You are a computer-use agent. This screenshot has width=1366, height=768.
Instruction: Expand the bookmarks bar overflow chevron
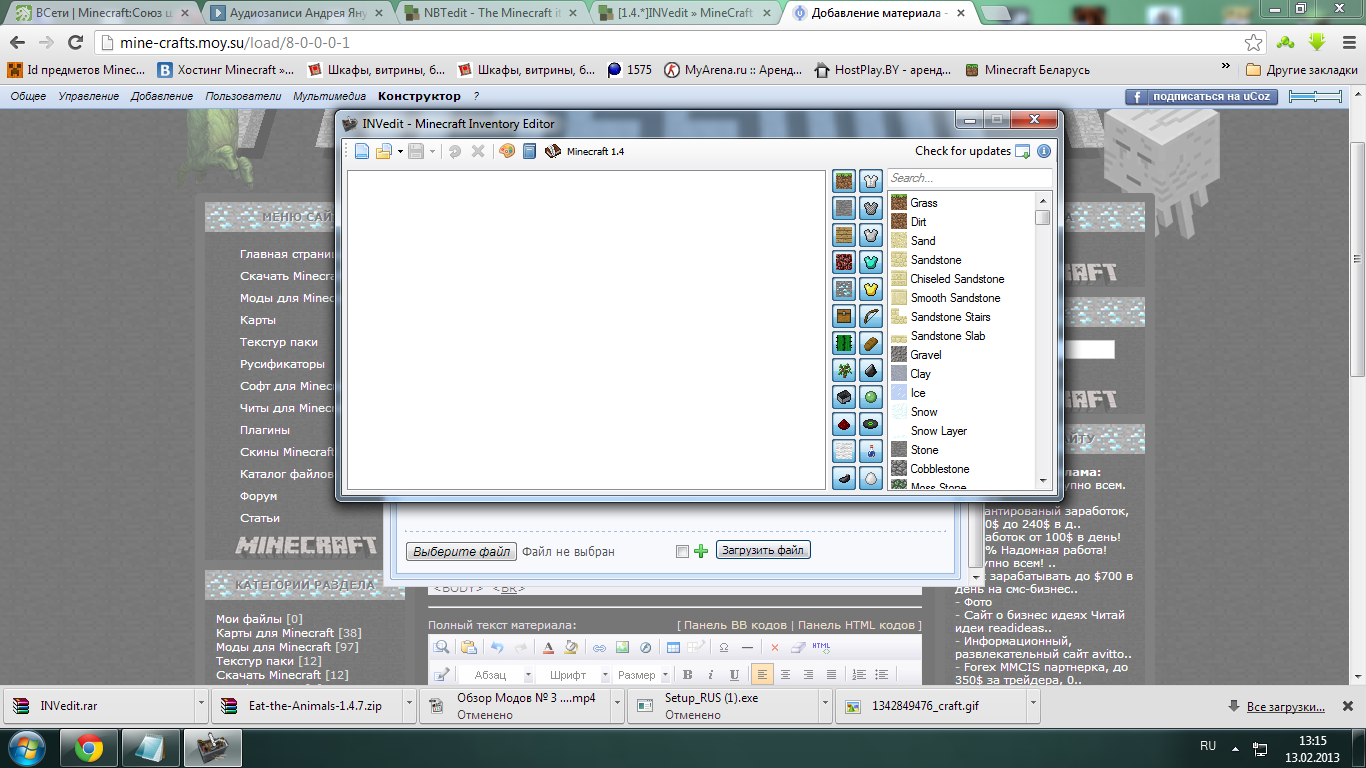coord(1227,68)
